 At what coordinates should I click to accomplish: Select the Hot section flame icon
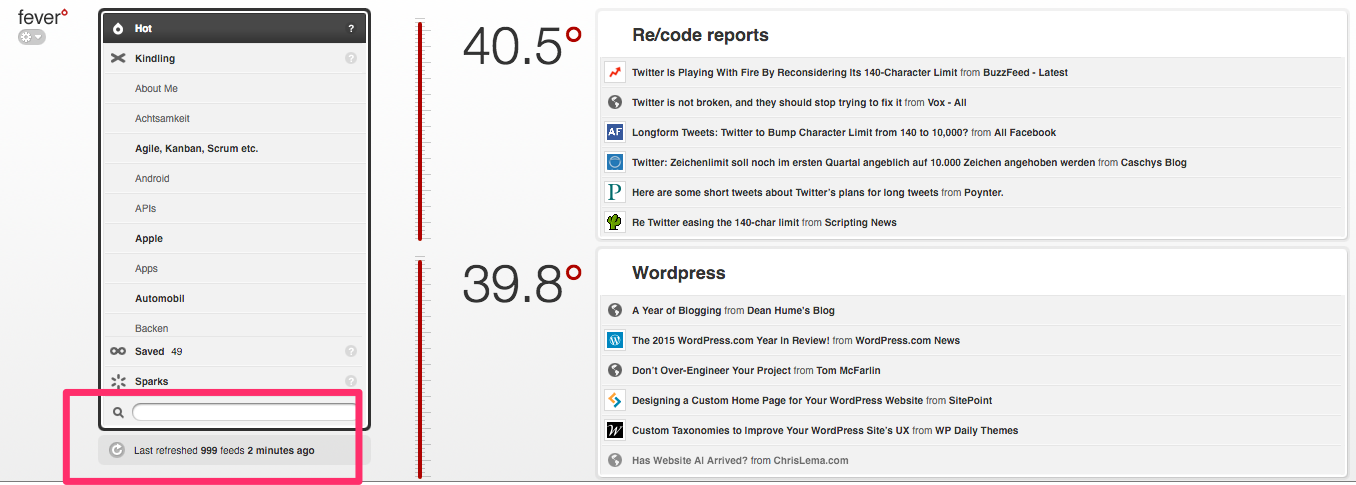(117, 29)
